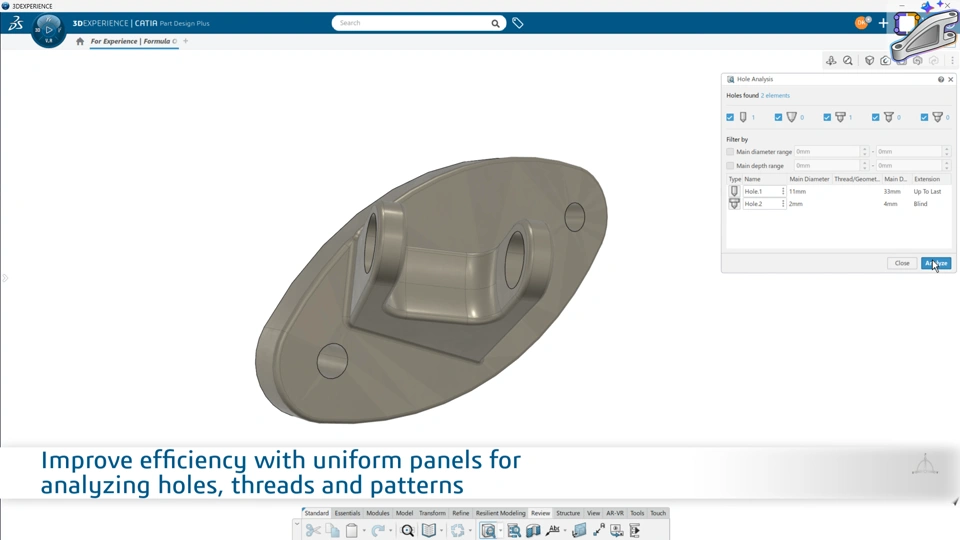The image size is (960, 540).
Task: Uncheck the tapered hole type checkbox
Action: pos(778,117)
